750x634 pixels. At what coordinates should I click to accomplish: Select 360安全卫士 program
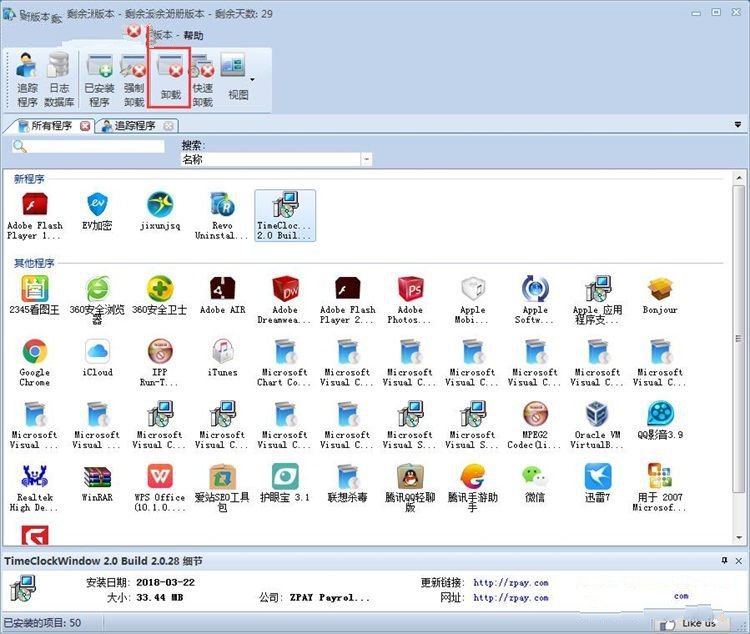pyautogui.click(x=160, y=295)
